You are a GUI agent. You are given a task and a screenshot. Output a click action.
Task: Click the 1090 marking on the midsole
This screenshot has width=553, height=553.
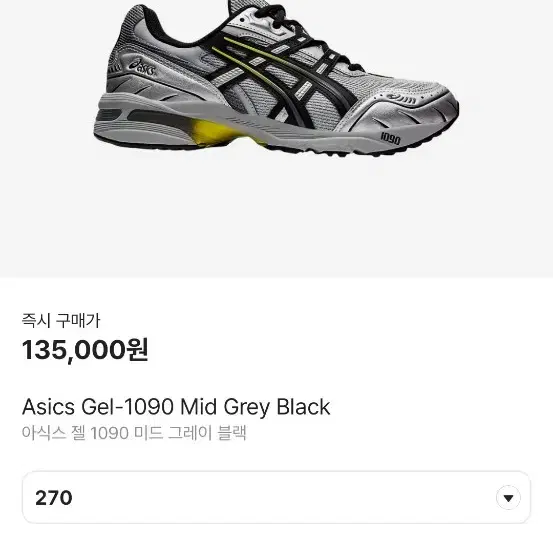(x=390, y=138)
